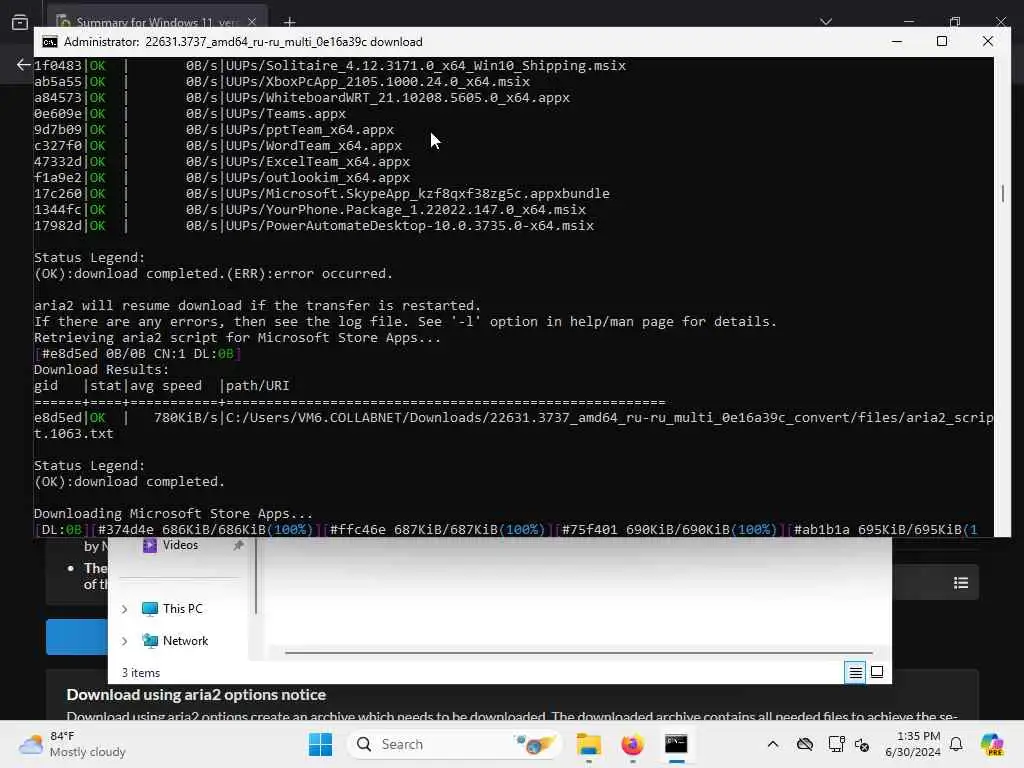Click the taskbar Search box
Screen dimensions: 1024x768
point(455,744)
